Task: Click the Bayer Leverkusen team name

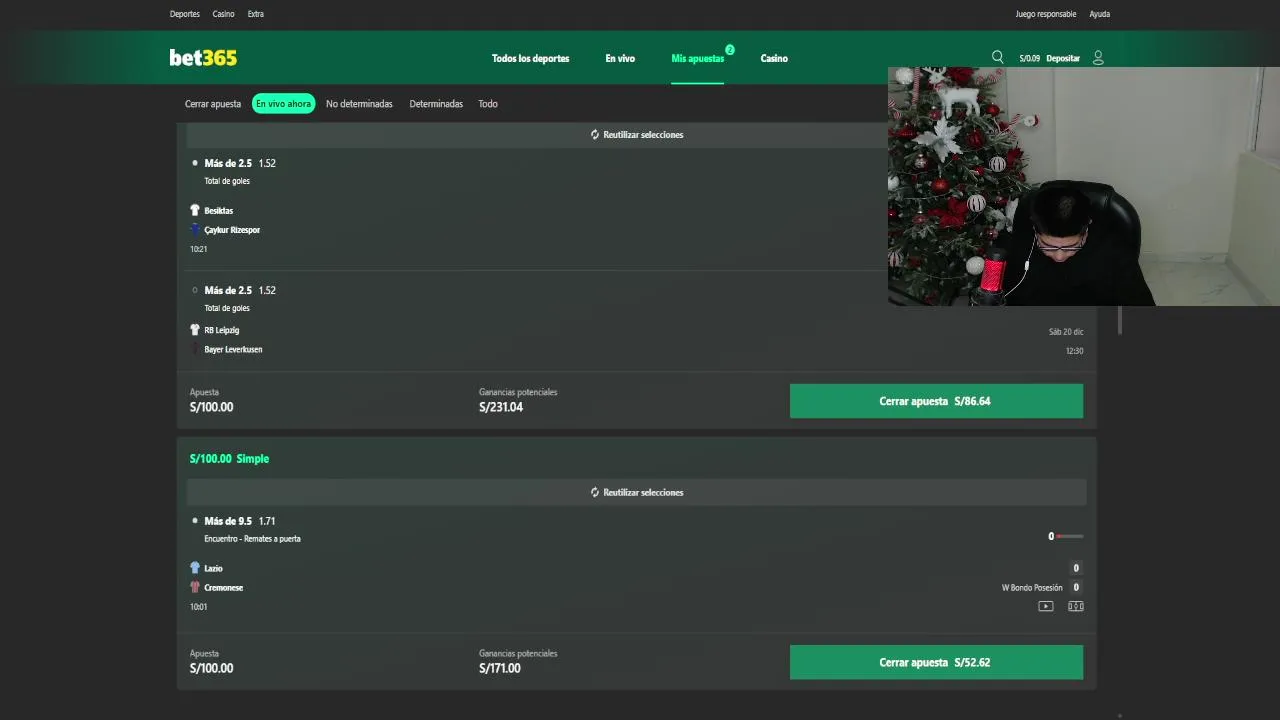Action: pos(233,349)
